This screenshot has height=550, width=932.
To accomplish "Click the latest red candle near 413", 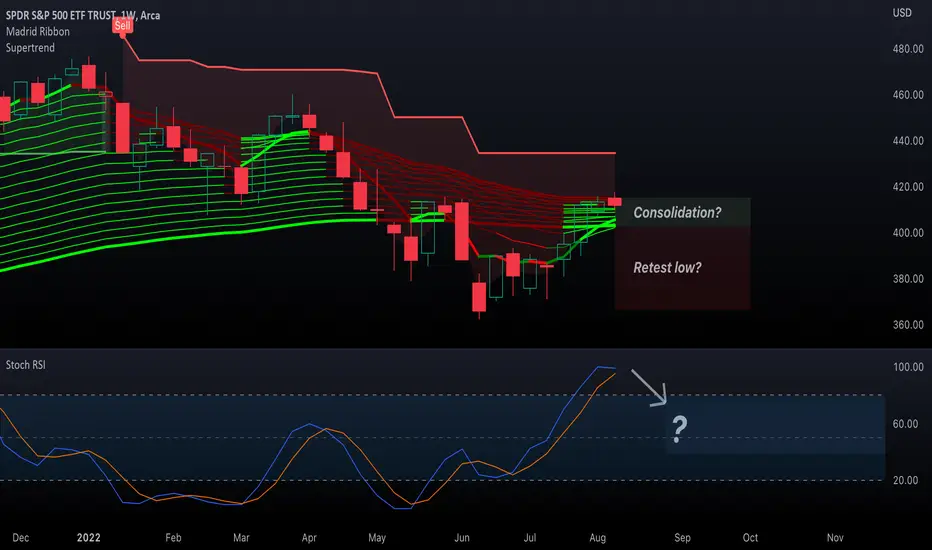I will click(615, 202).
